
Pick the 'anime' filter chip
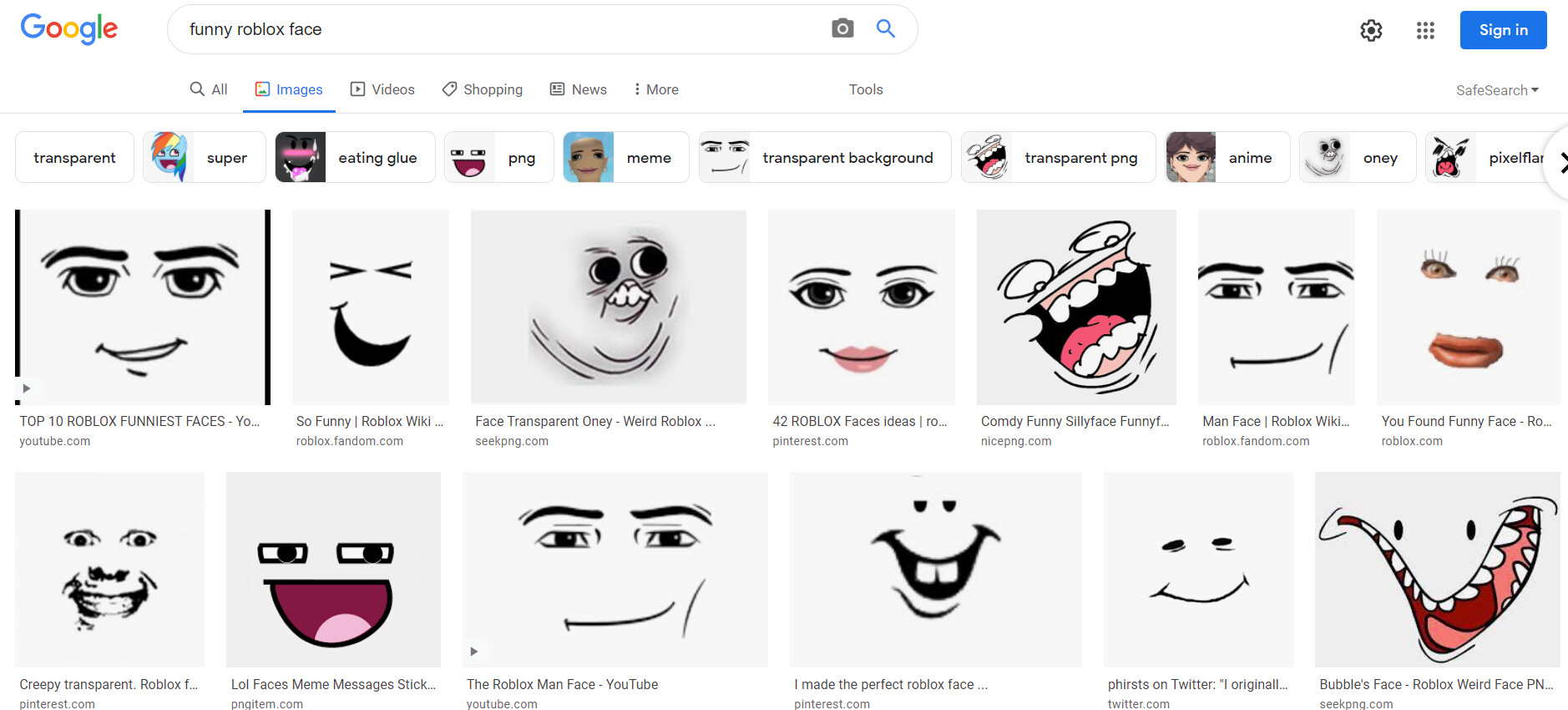1227,157
